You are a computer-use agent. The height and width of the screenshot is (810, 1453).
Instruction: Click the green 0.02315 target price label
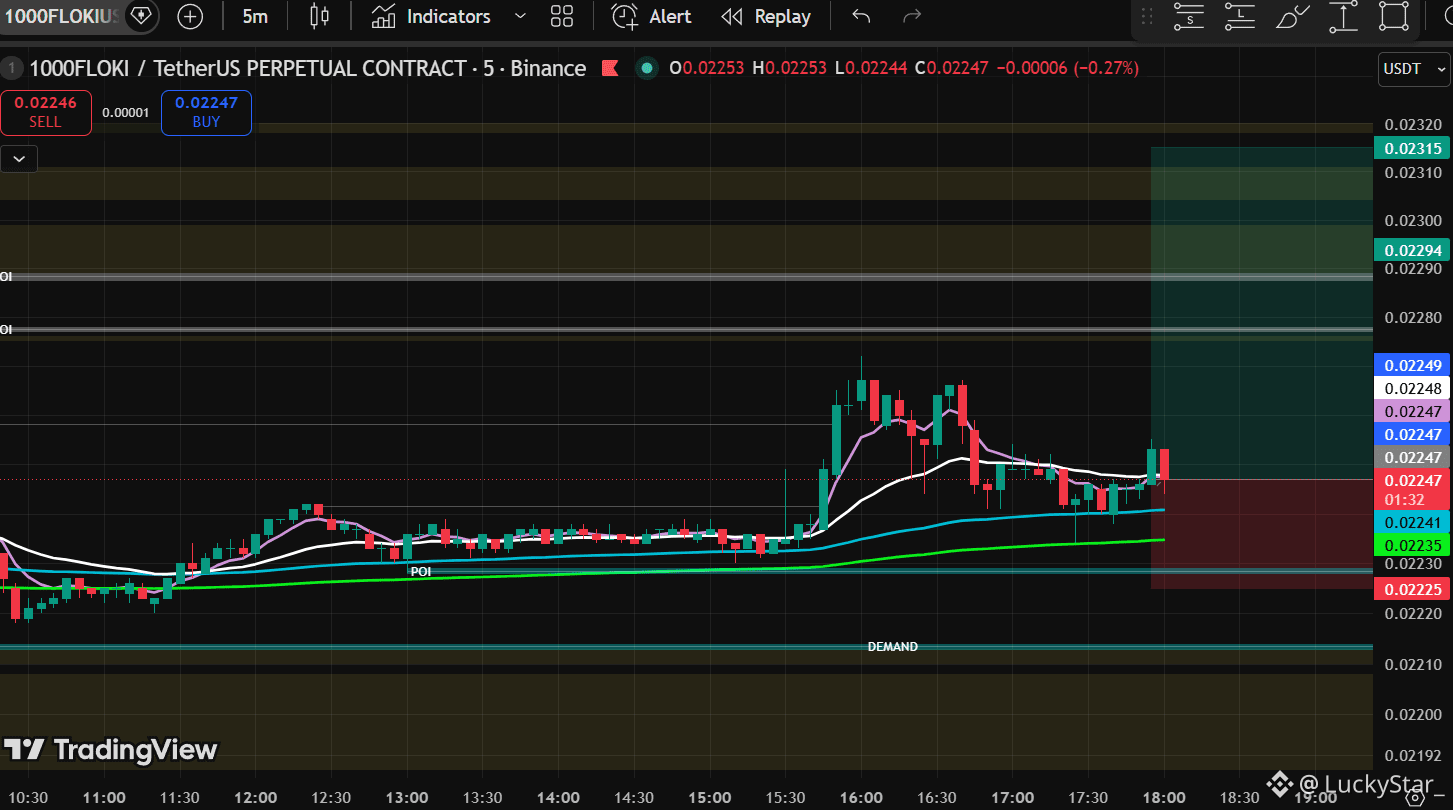pos(1412,149)
